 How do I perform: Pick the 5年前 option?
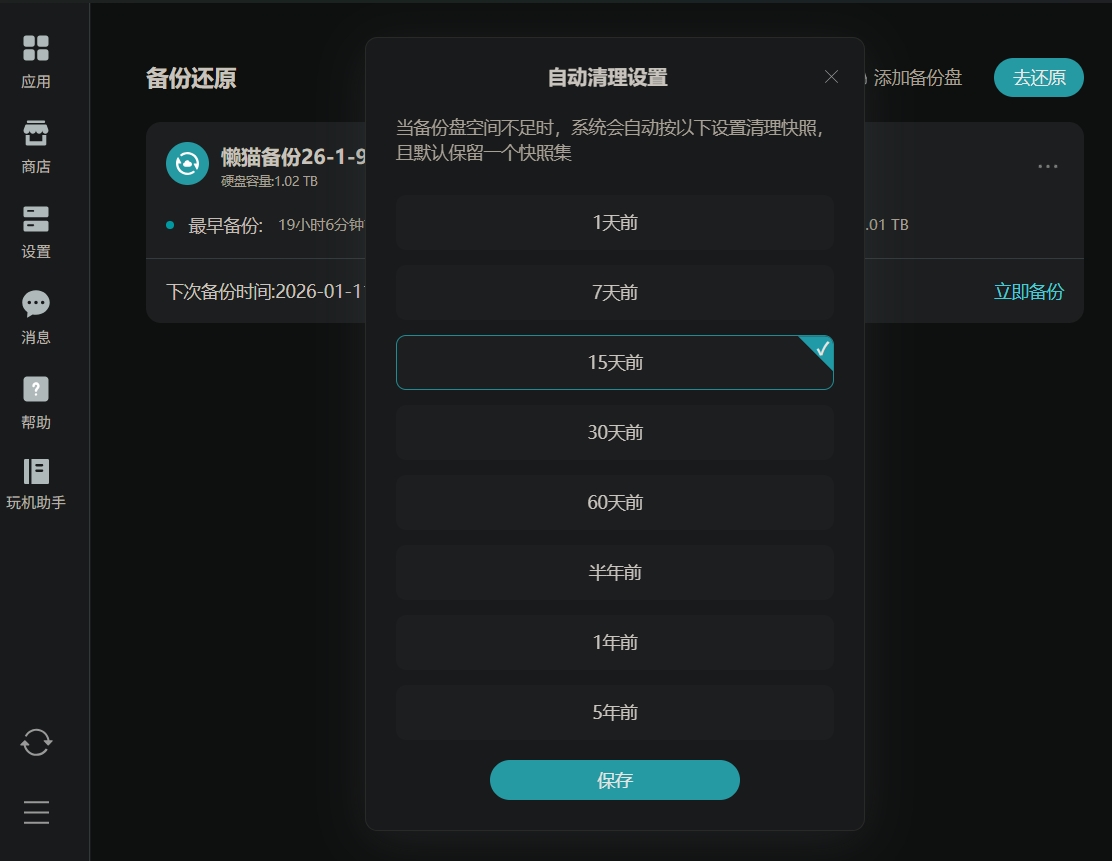615,713
